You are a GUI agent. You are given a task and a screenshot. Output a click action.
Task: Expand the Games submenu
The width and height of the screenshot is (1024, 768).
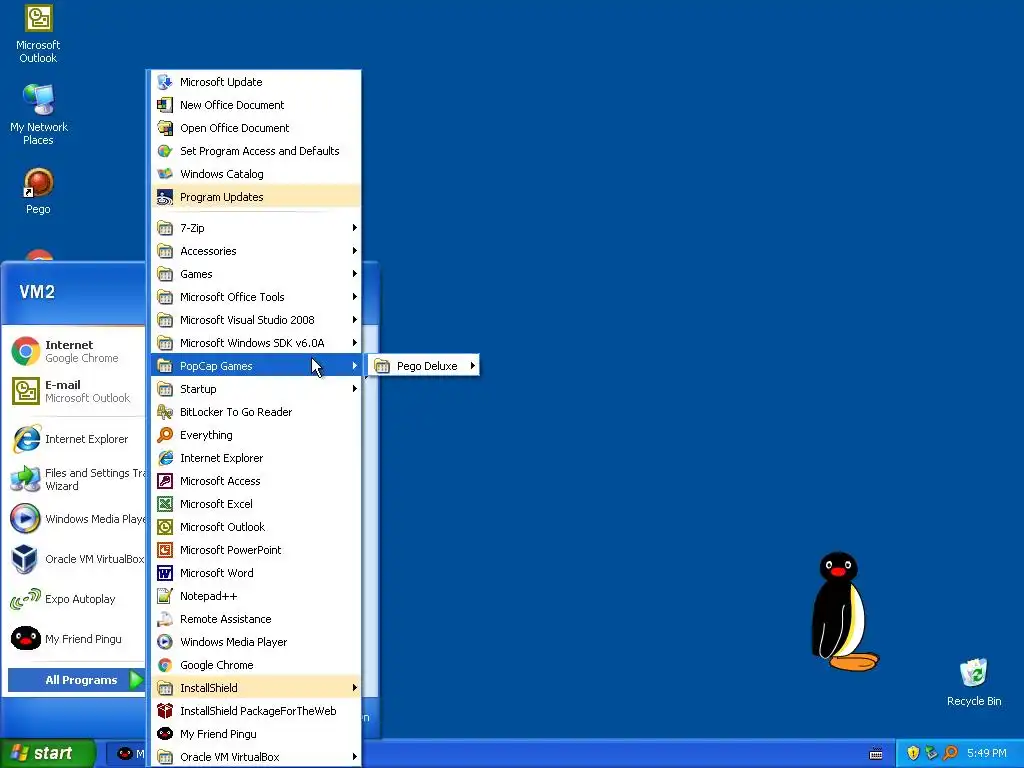pyautogui.click(x=256, y=274)
